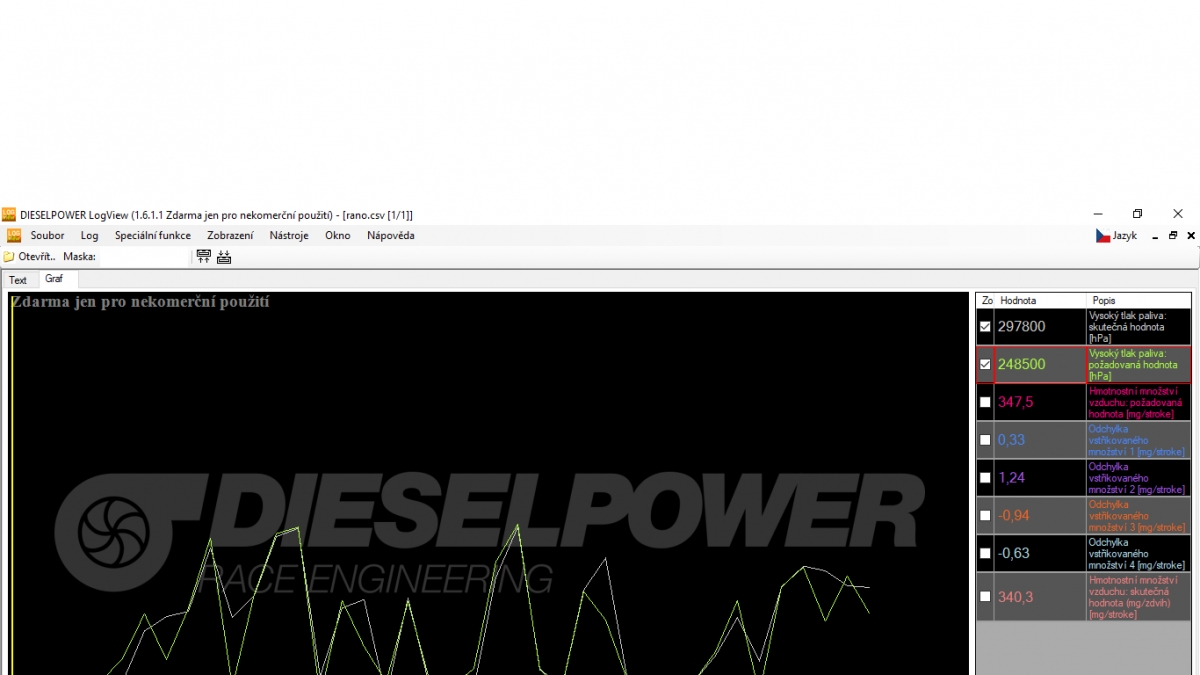Open the Okno menu

pos(338,236)
